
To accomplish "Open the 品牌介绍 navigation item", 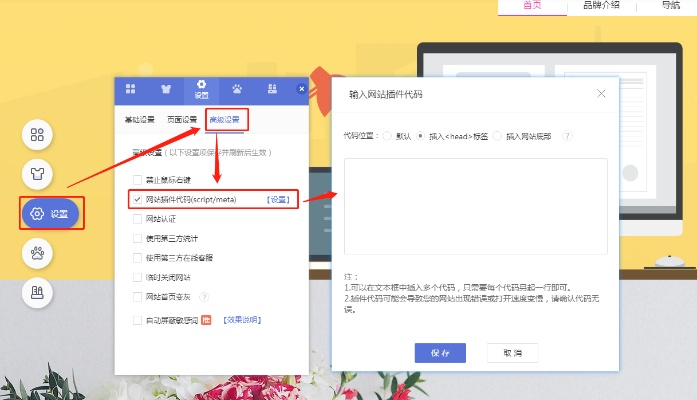I will click(x=601, y=5).
